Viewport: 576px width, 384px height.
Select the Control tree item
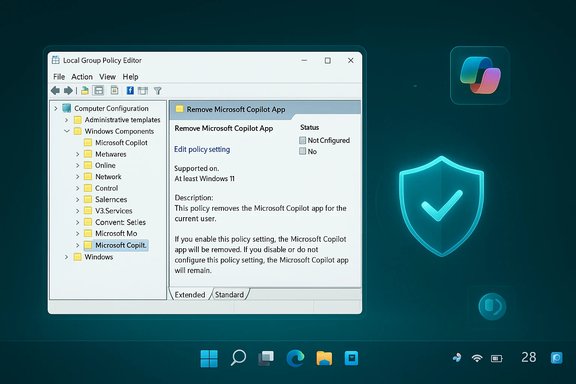[x=107, y=188]
